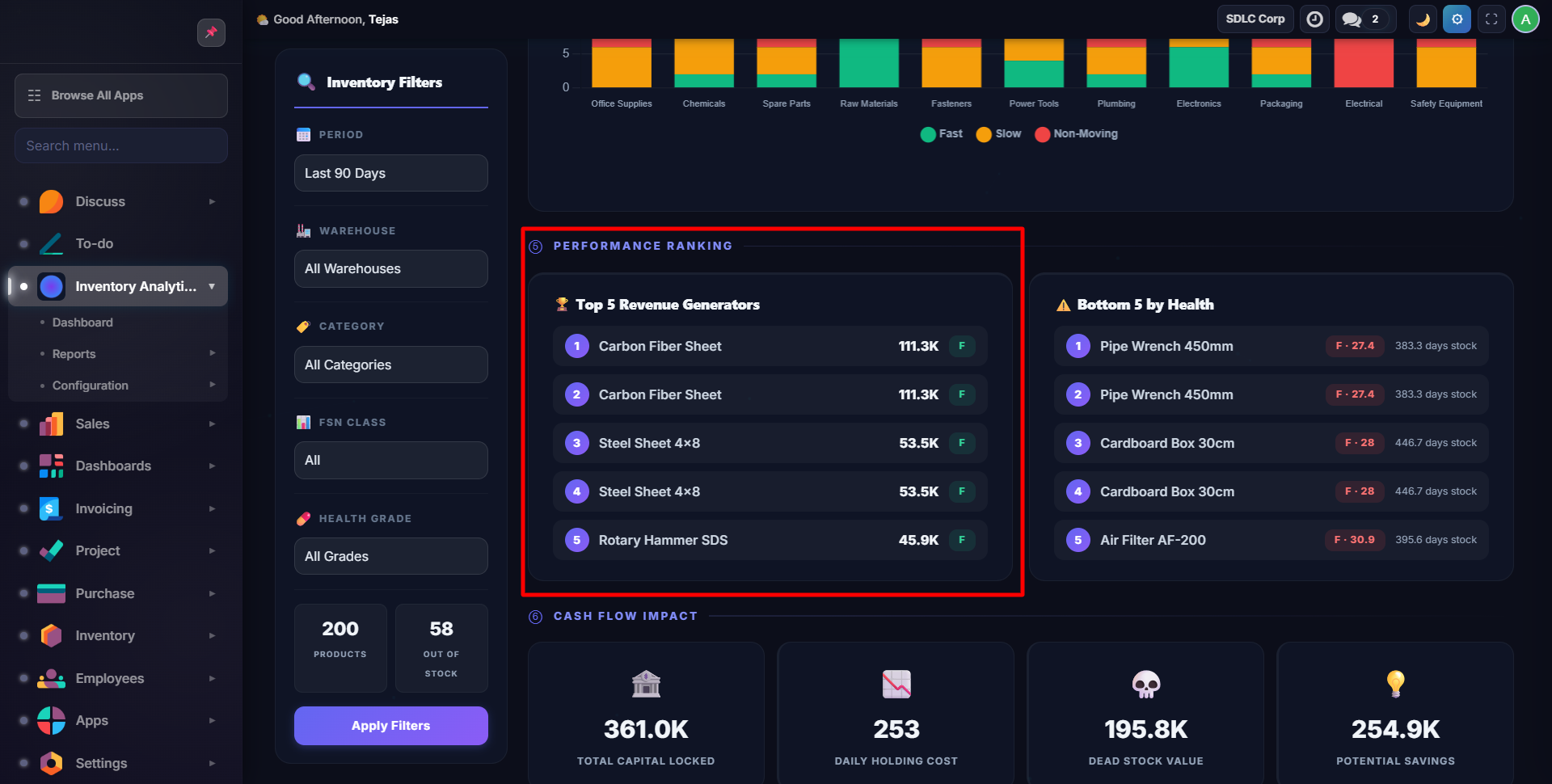
Task: Expand the Reports submenu item
Action: point(74,354)
